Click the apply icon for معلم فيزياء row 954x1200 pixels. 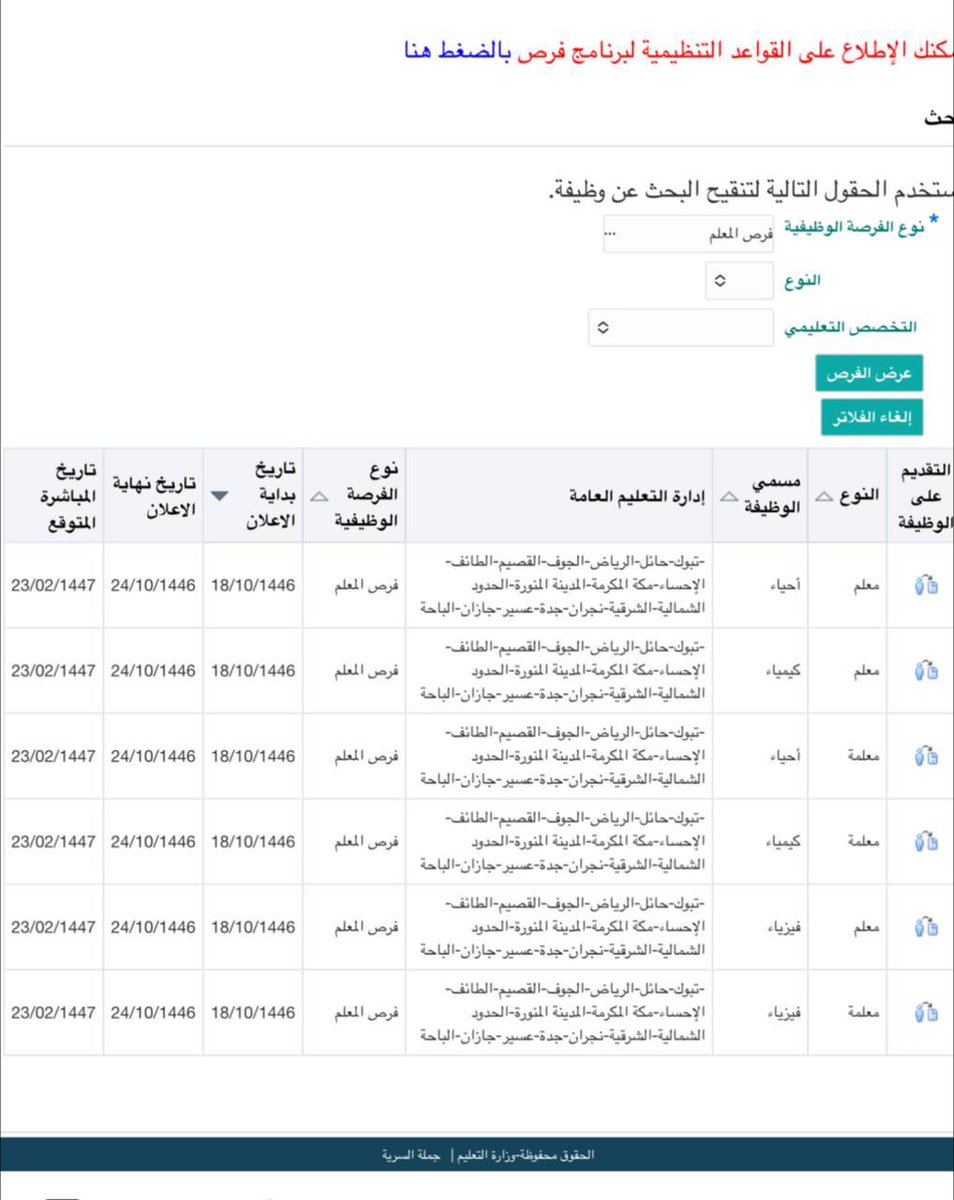click(x=926, y=927)
